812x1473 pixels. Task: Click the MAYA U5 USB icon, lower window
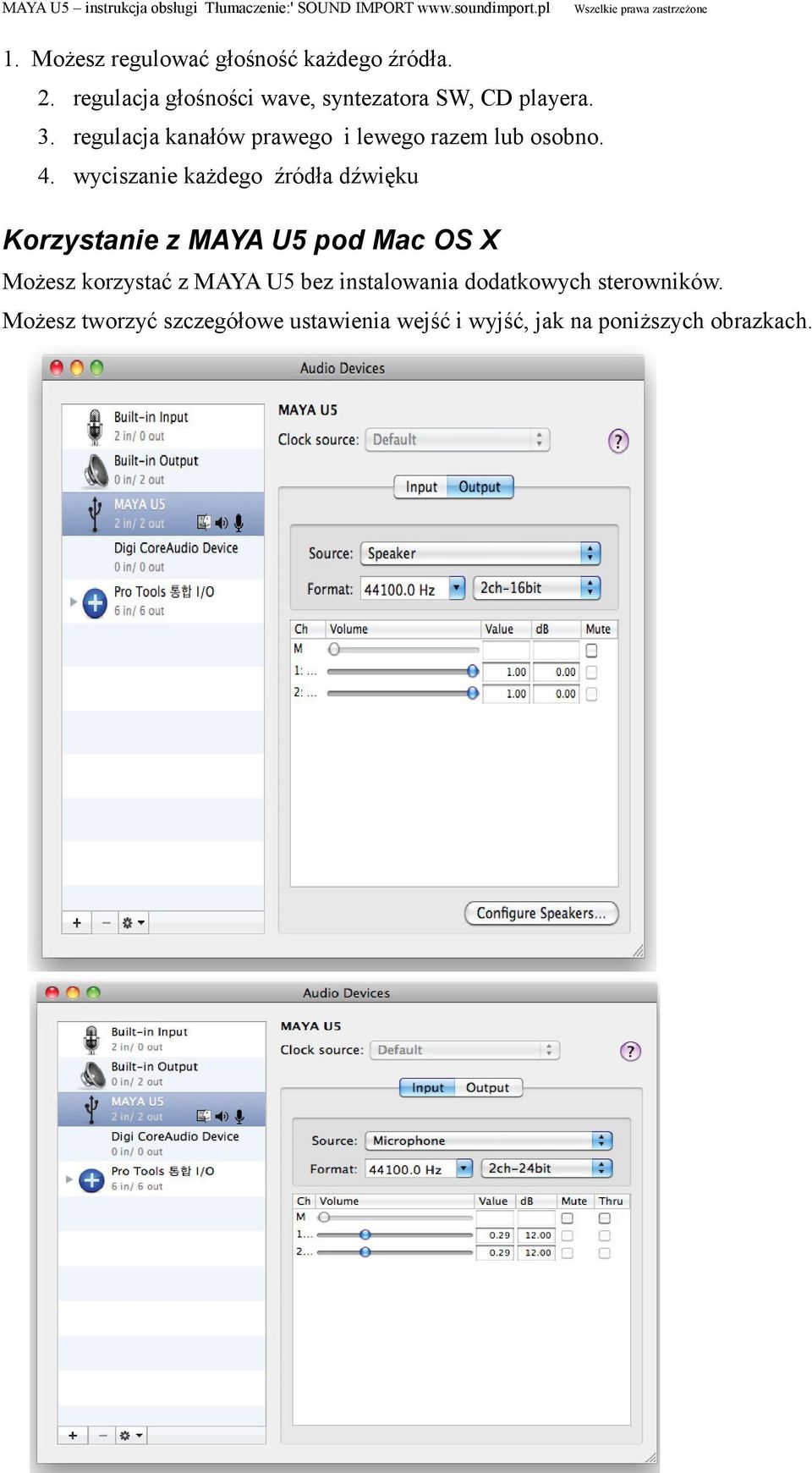(x=91, y=1108)
